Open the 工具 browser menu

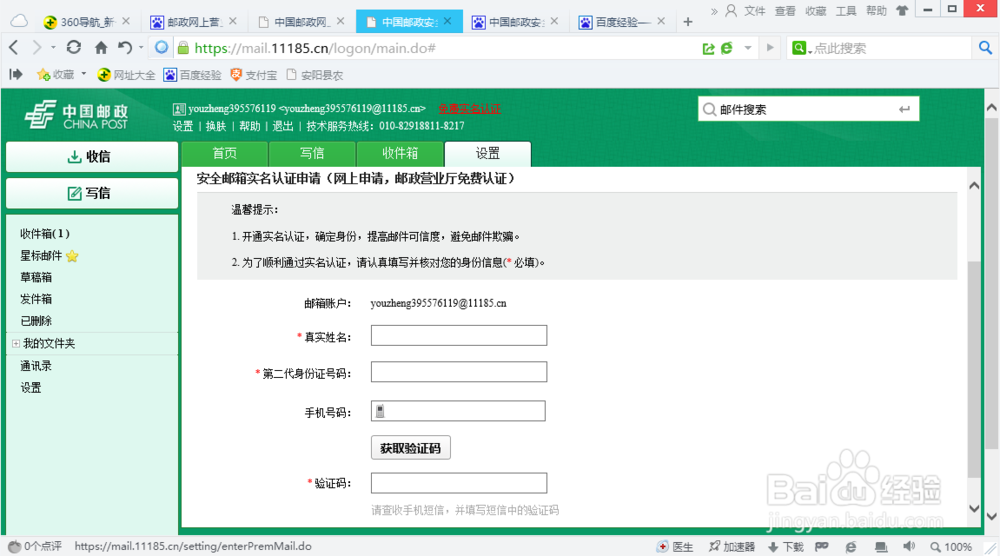(846, 11)
